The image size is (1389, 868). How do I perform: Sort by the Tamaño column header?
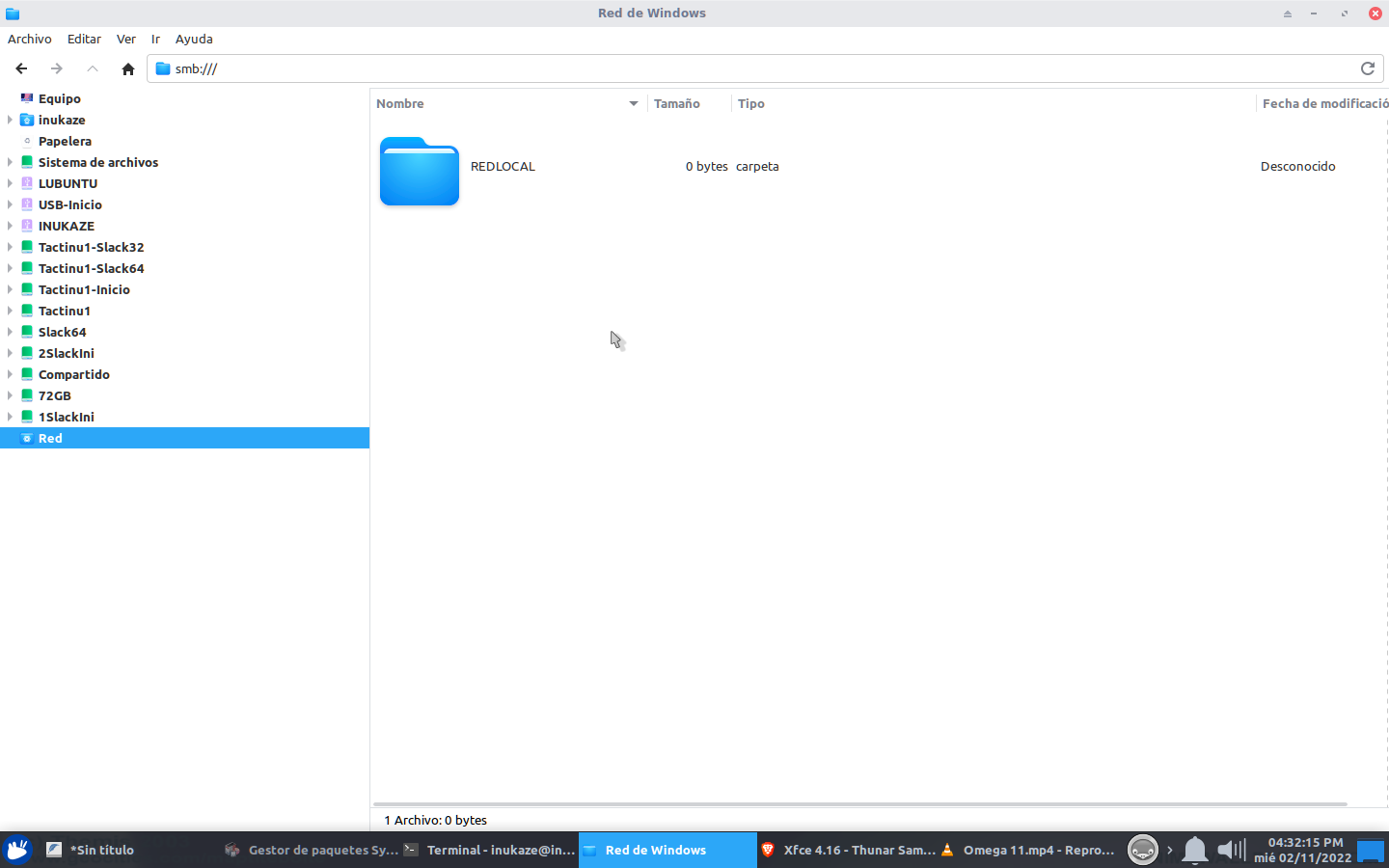coord(689,103)
